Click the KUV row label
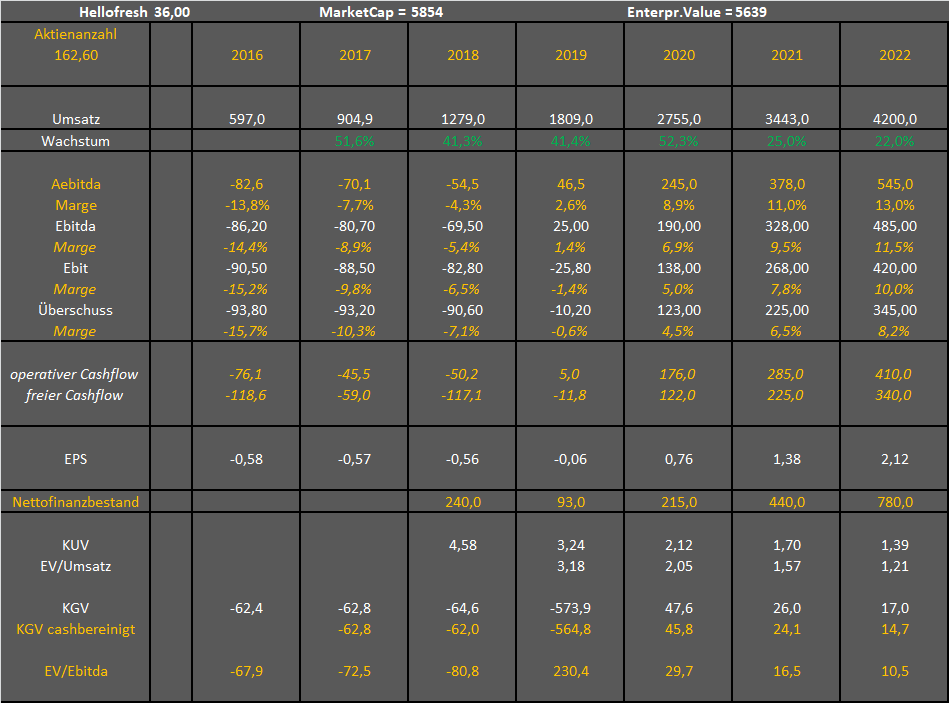Viewport: 949px width, 703px height. click(x=76, y=545)
